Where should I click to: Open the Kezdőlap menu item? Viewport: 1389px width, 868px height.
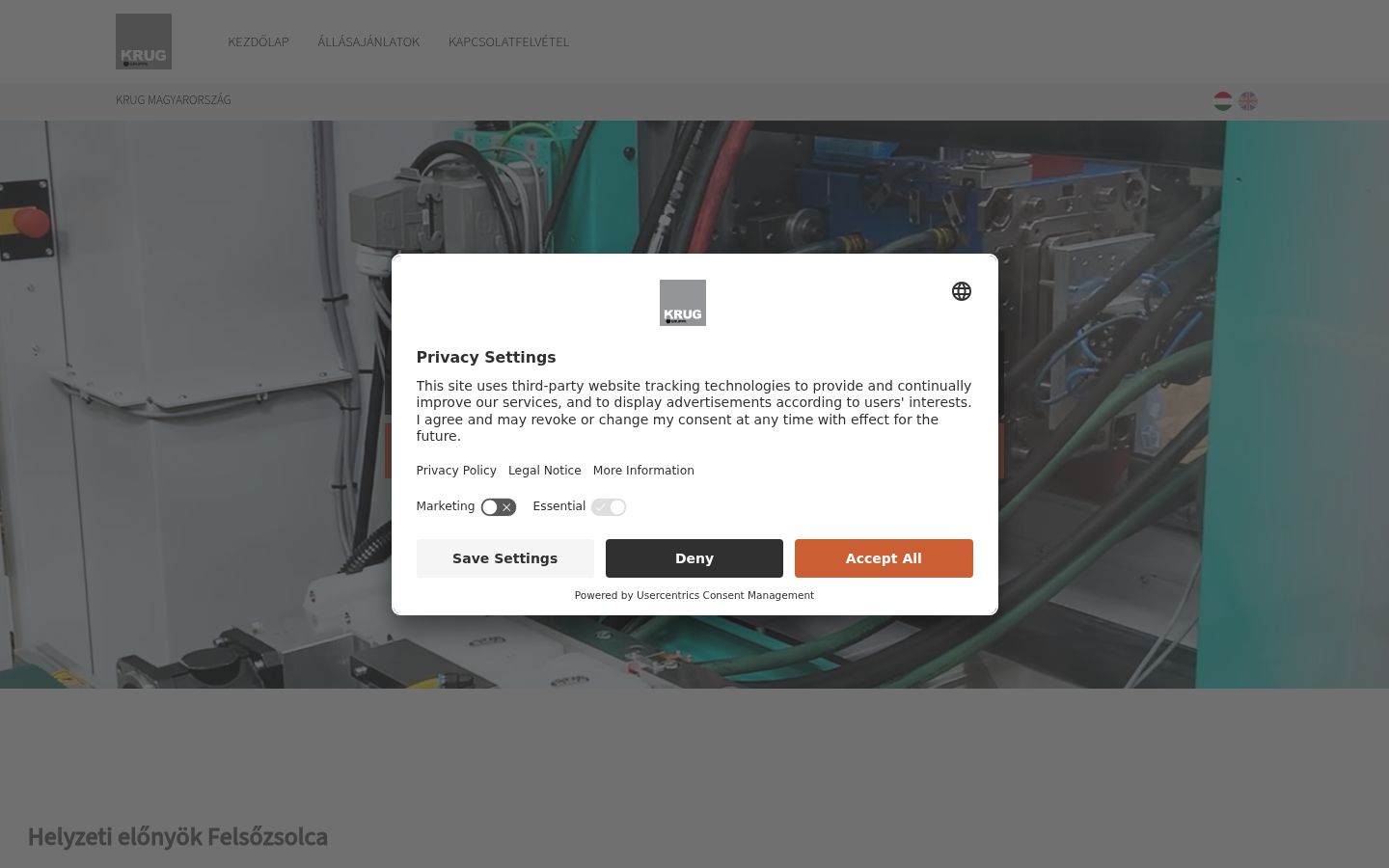pos(259,41)
